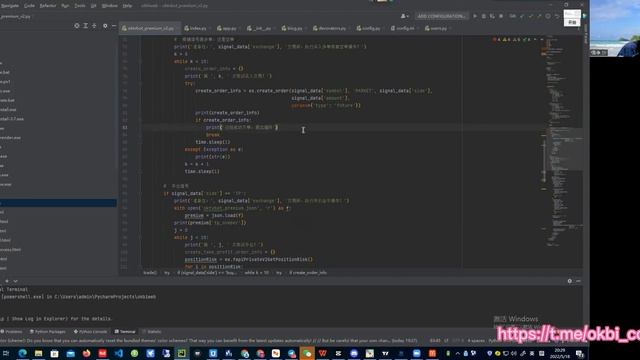640x360 pixels.
Task: Open Microsoft Edge from taskbar
Action: [22, 353]
